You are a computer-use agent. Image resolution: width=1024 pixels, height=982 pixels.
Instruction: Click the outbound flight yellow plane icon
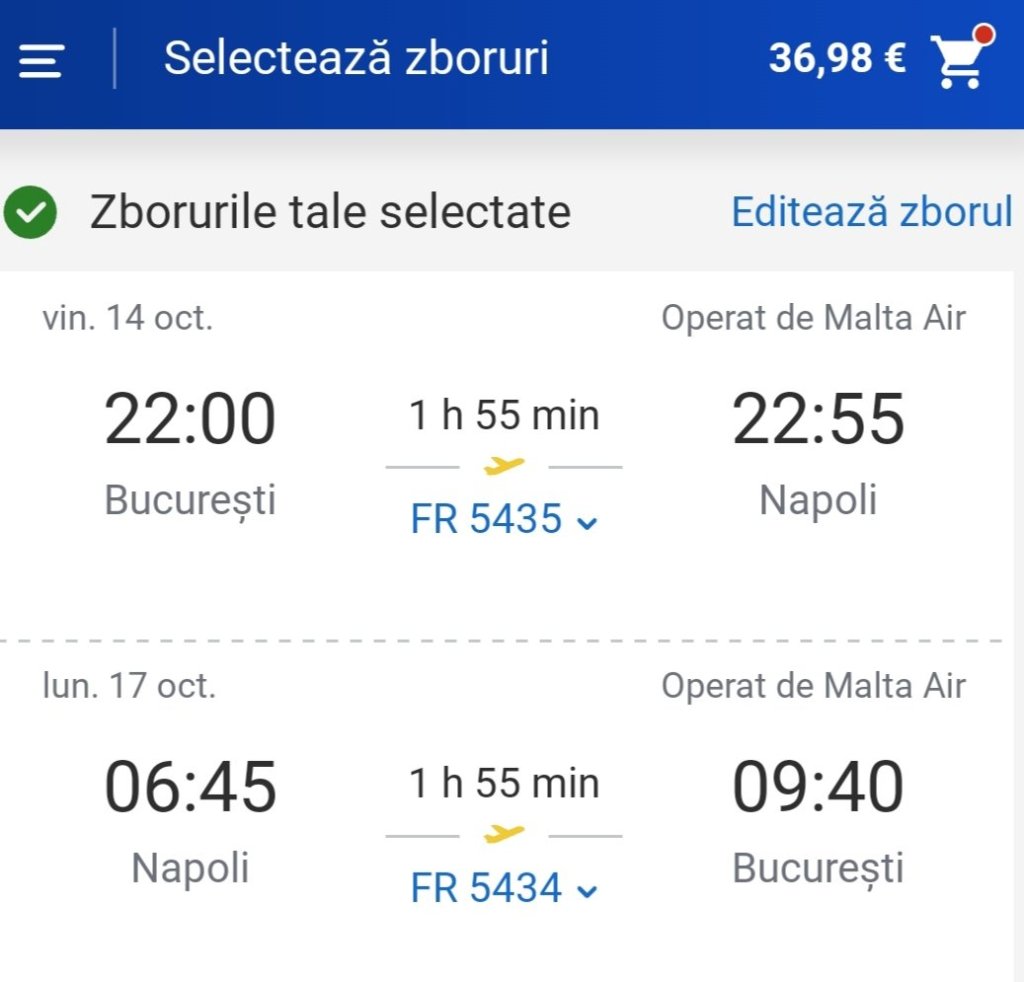pyautogui.click(x=503, y=466)
